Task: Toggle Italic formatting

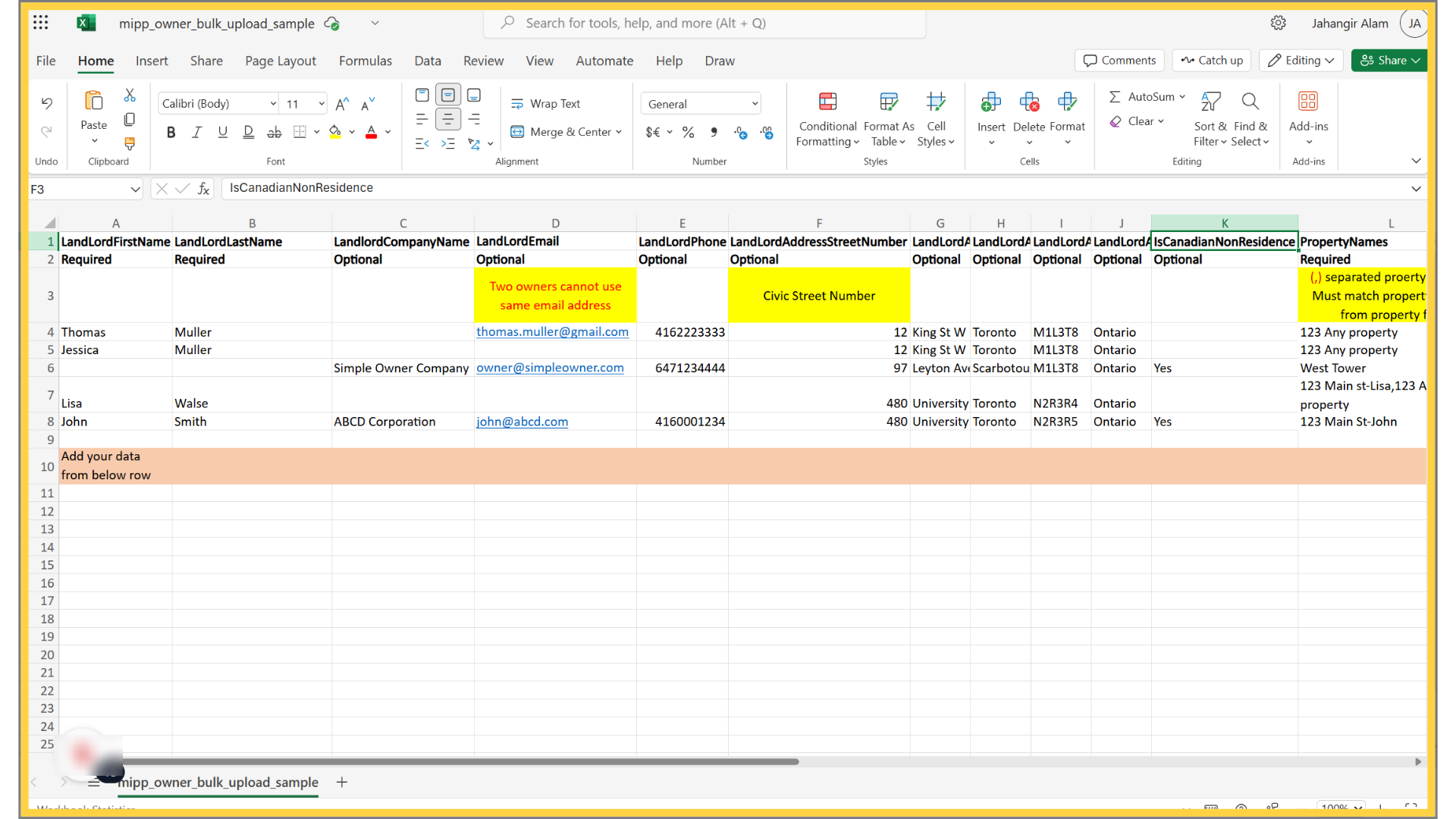Action: 197,132
